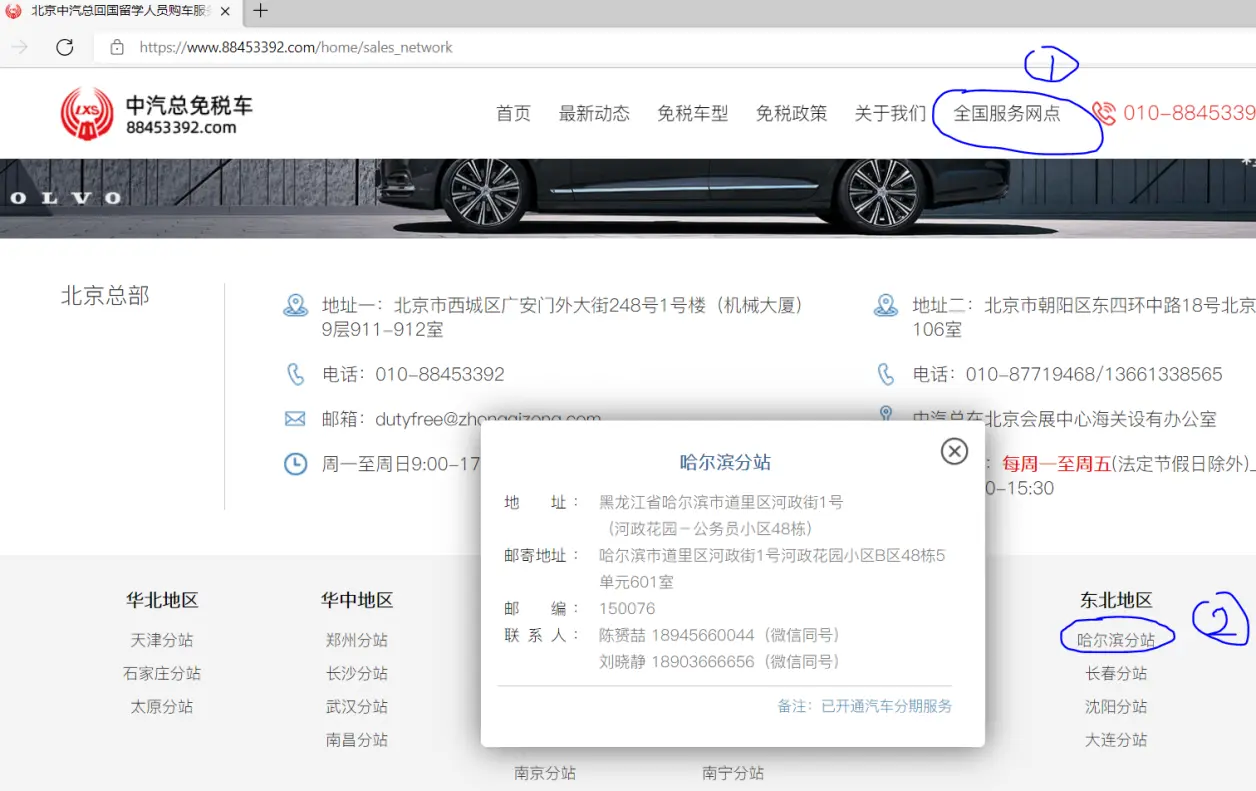Open 大连分站 branch link
Viewport: 1256px width, 791px height.
[1116, 740]
